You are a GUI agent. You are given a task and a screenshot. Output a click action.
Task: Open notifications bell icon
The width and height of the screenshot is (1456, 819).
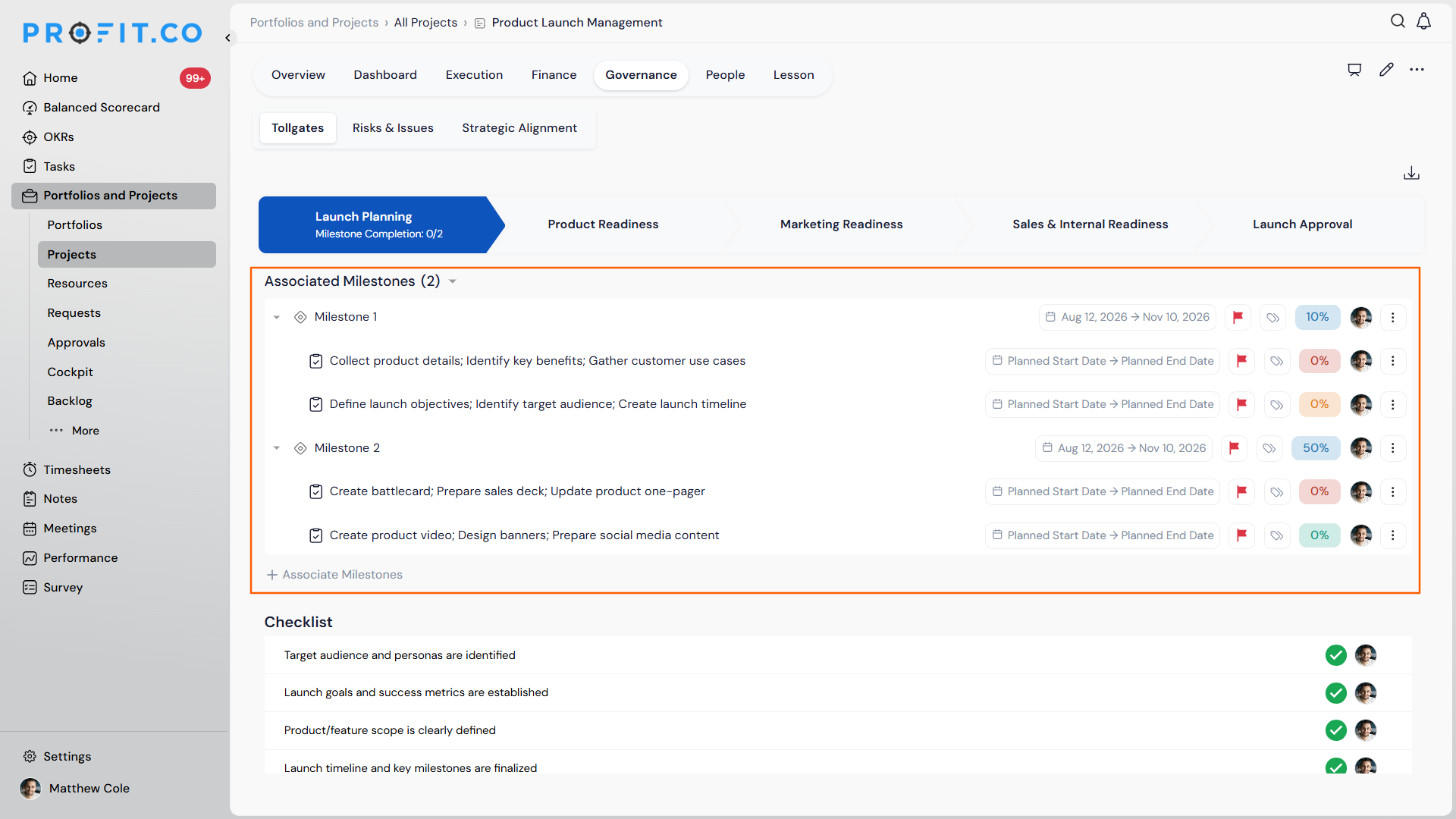pos(1424,21)
